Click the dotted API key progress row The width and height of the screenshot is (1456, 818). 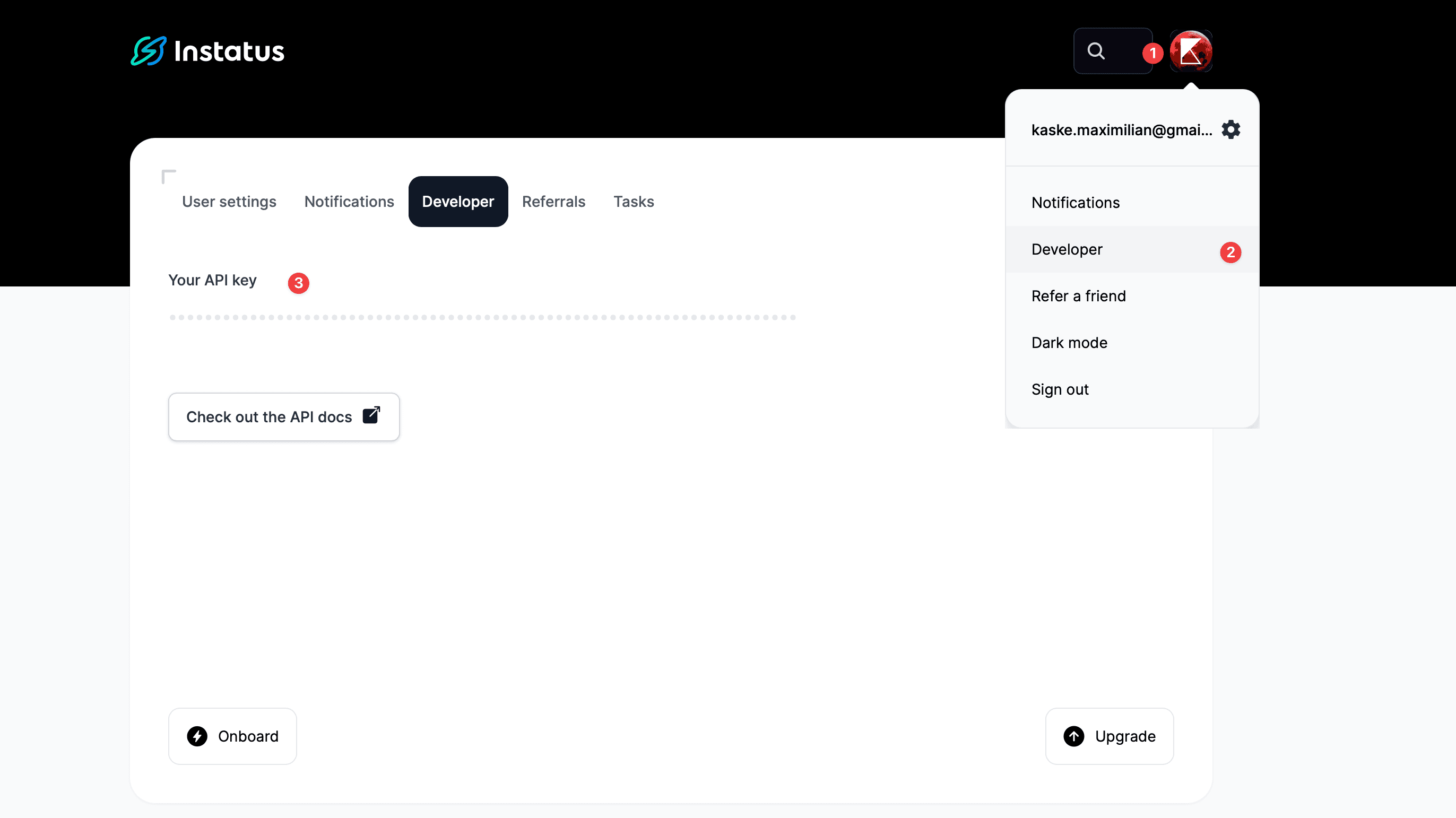click(483, 317)
